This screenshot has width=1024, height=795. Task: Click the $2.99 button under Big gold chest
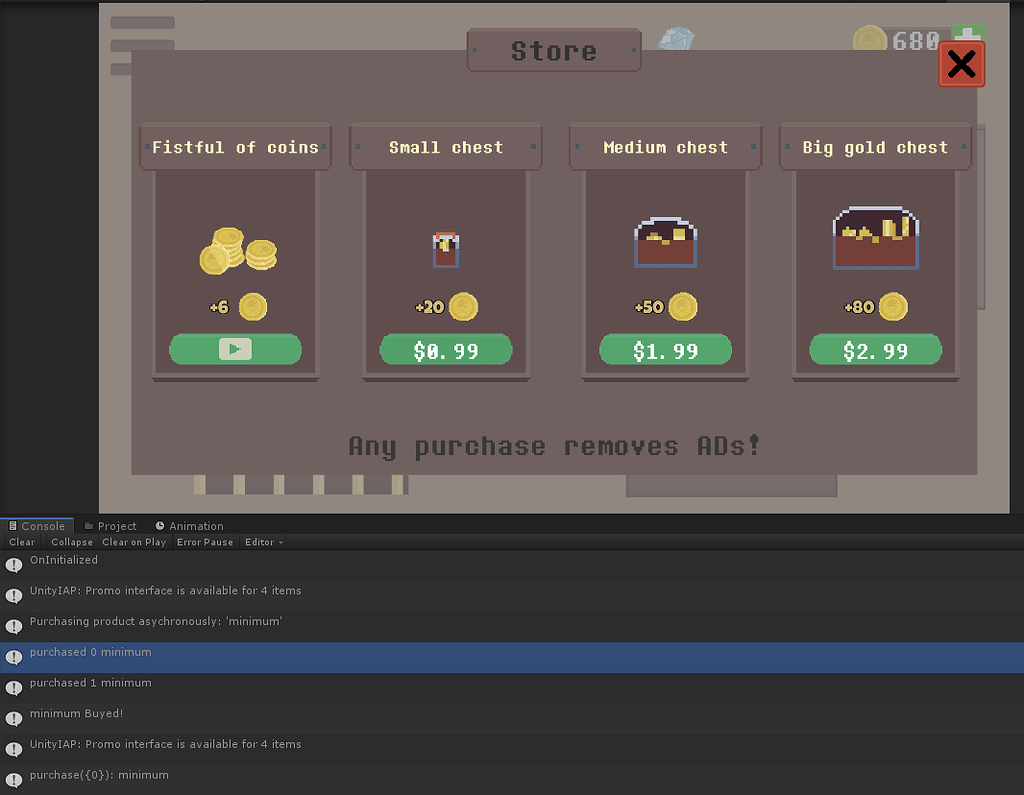pos(875,349)
